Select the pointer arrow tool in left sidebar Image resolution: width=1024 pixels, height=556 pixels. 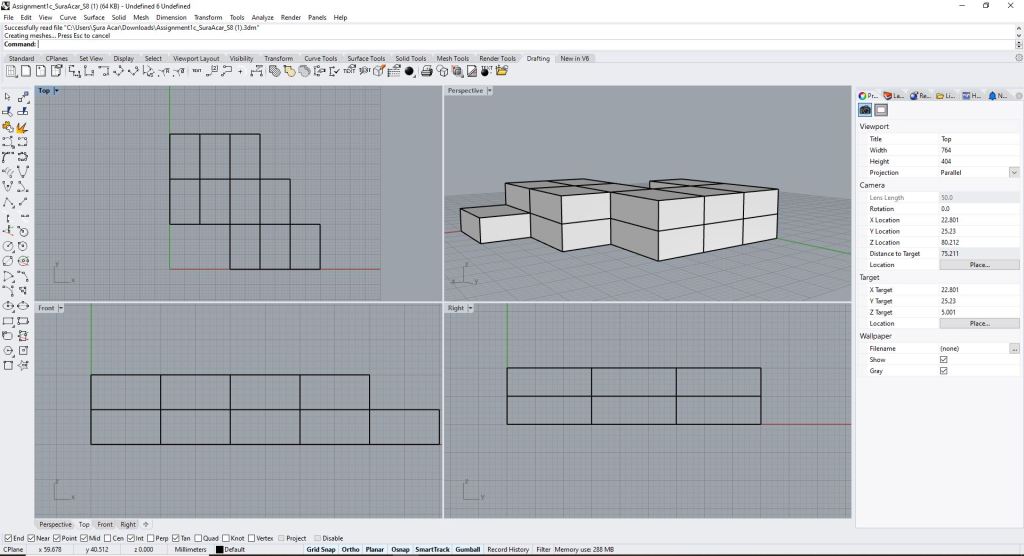8,97
